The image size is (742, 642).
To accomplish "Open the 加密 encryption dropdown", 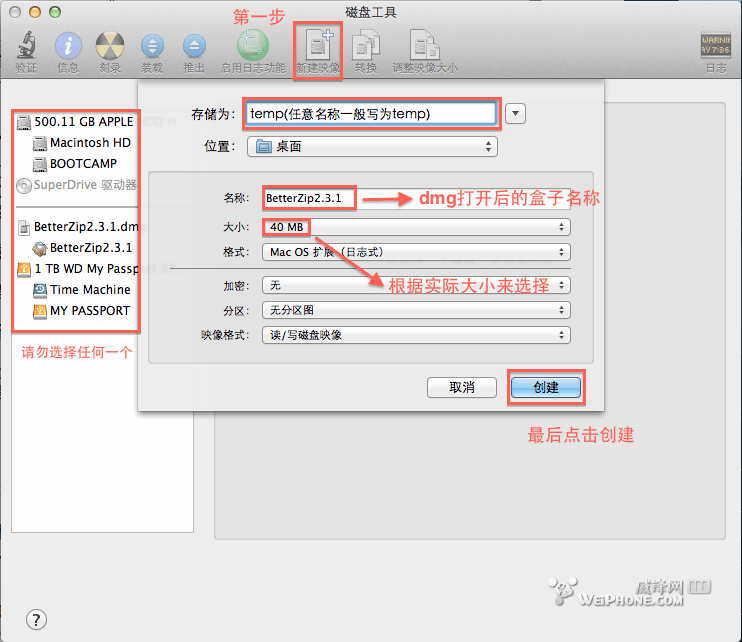I will tap(416, 285).
